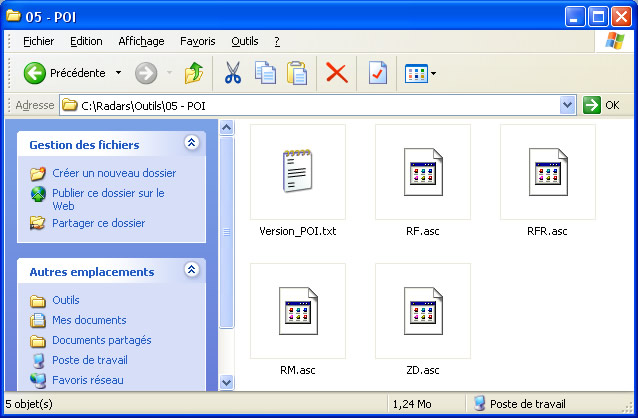Open the Forward history dropdown arrow
This screenshot has height=418, width=638.
tap(169, 73)
